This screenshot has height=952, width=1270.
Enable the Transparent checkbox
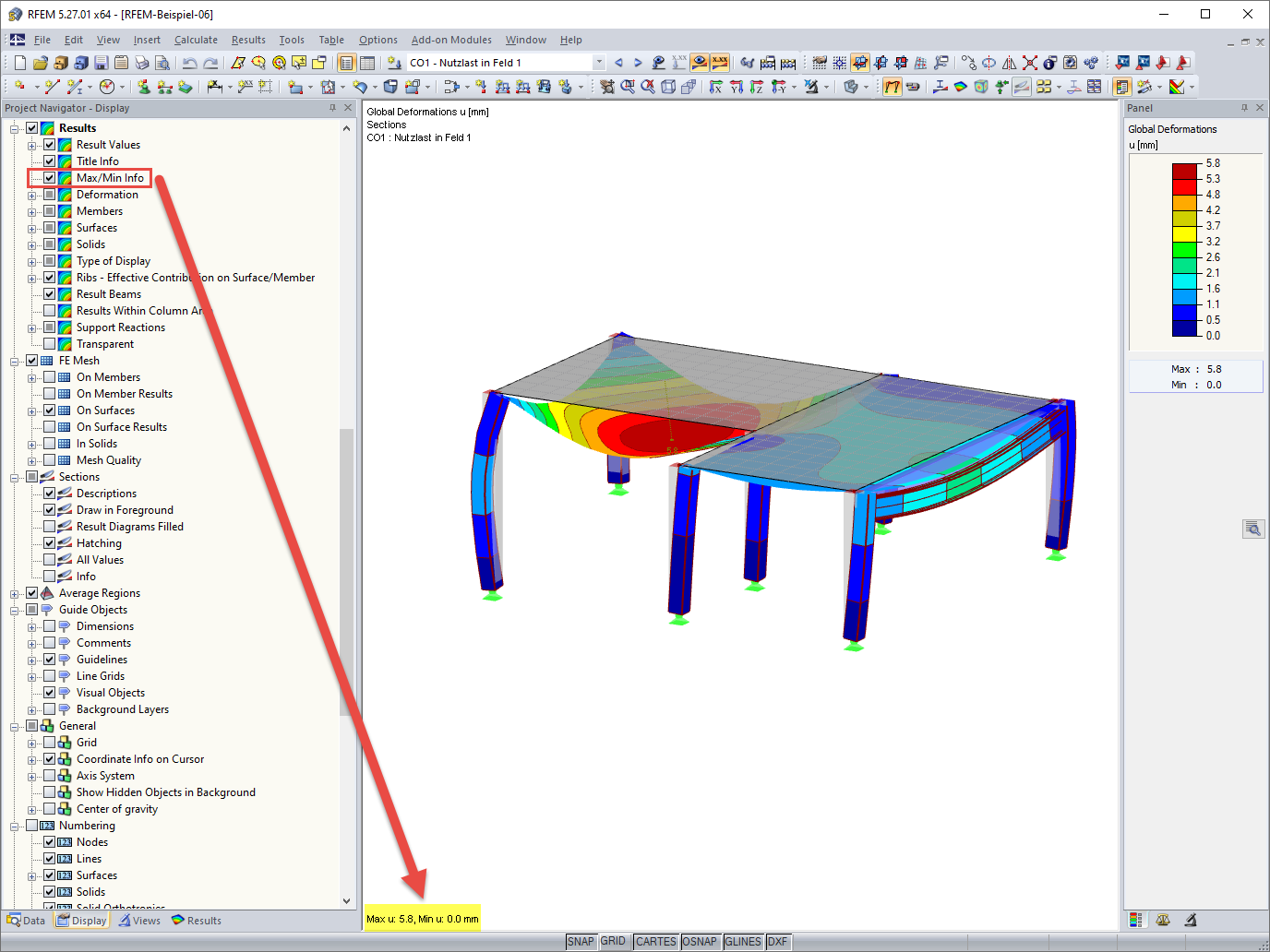50,344
